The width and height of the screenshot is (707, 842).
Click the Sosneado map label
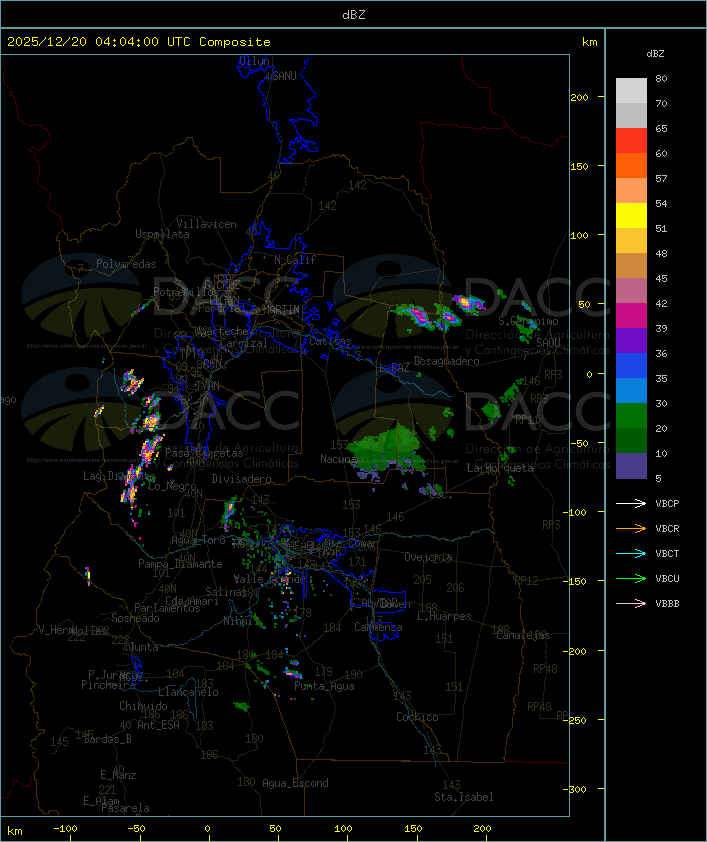click(135, 618)
